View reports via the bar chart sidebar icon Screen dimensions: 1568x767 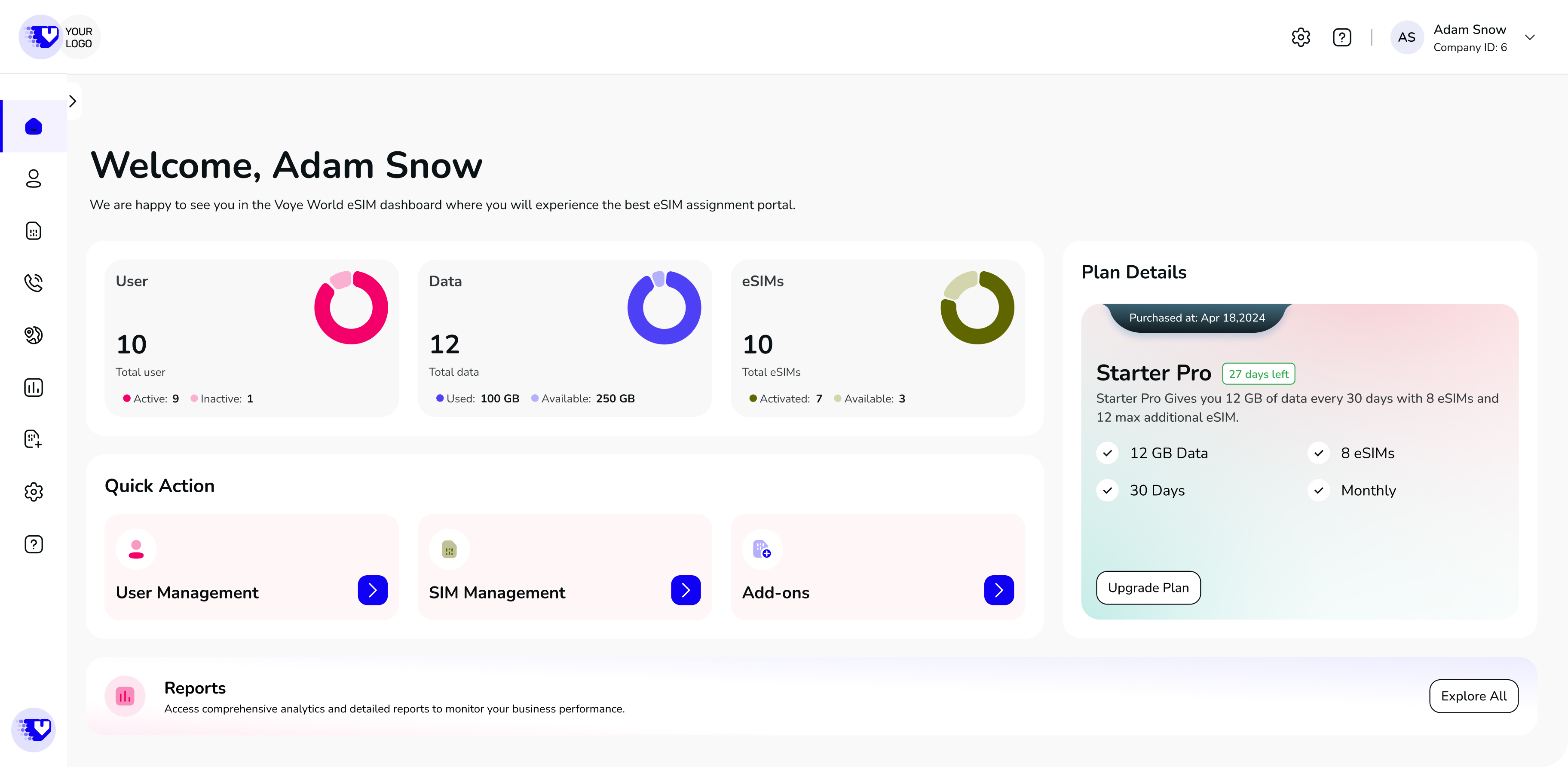pos(34,387)
